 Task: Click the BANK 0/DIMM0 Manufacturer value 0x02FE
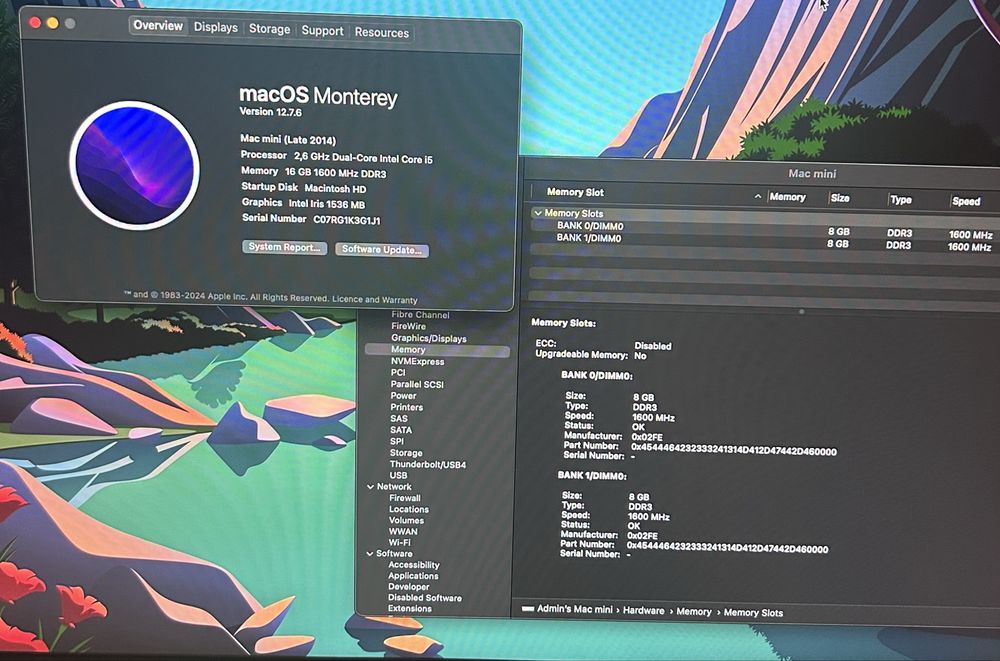tap(647, 437)
